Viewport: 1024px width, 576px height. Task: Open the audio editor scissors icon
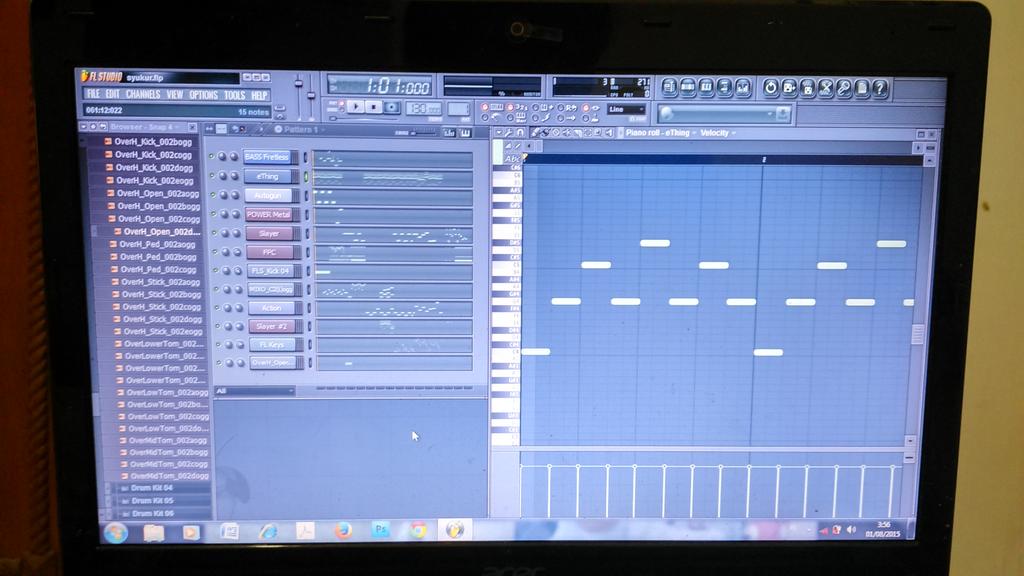pos(825,88)
